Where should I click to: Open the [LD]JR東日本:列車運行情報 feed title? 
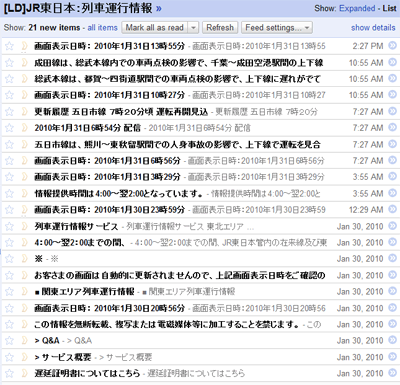(78, 9)
